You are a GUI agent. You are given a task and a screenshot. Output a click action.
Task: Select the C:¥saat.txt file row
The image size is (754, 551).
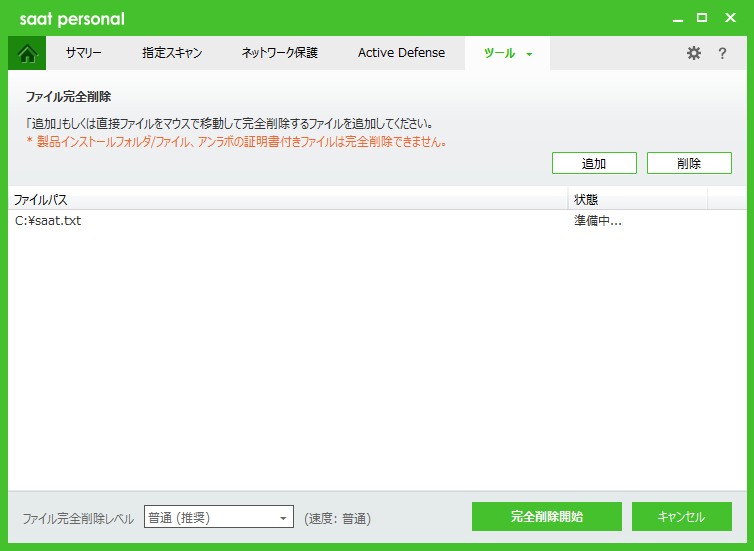coord(377,221)
